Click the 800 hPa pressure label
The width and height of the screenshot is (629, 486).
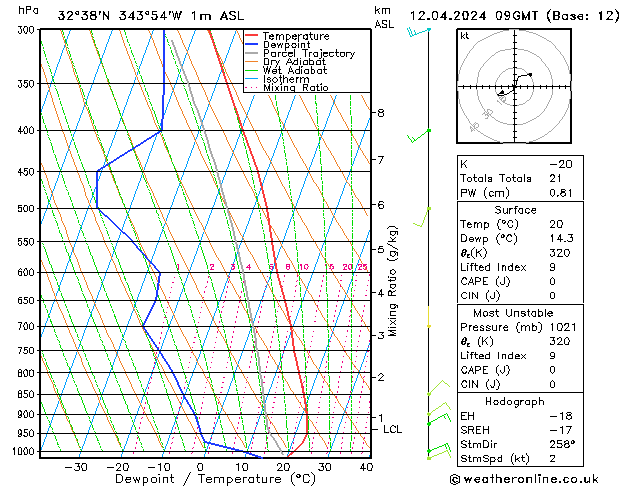(28, 373)
